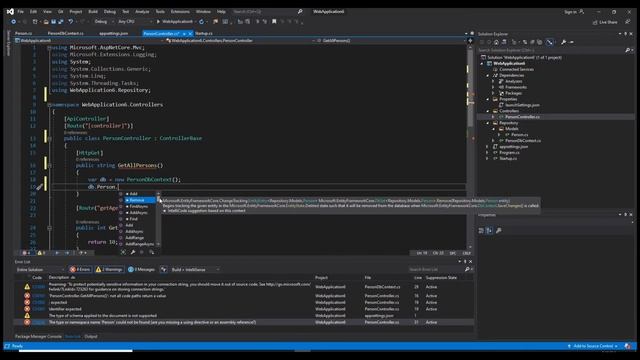Click the bookmark toolbar icon
The height and width of the screenshot is (360, 640).
pyautogui.click(x=274, y=22)
